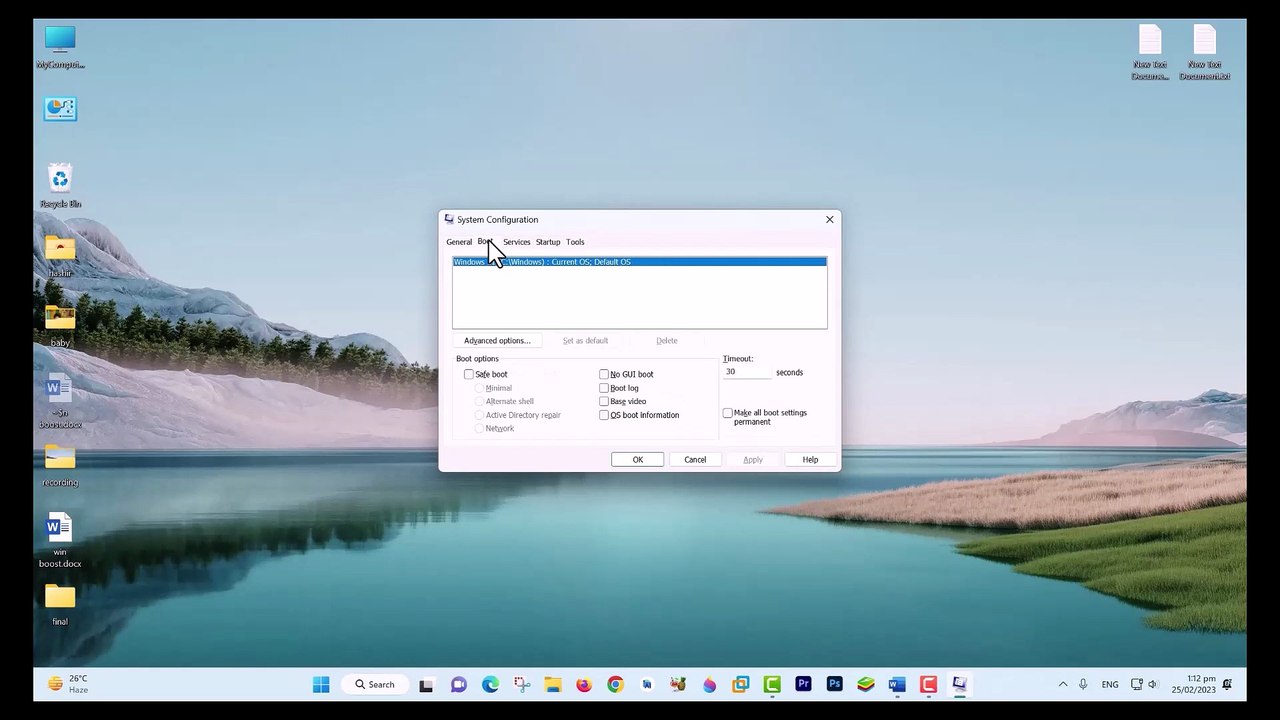Open the colorful teardrop app on taskbar
This screenshot has height=720, width=1280.
click(709, 685)
